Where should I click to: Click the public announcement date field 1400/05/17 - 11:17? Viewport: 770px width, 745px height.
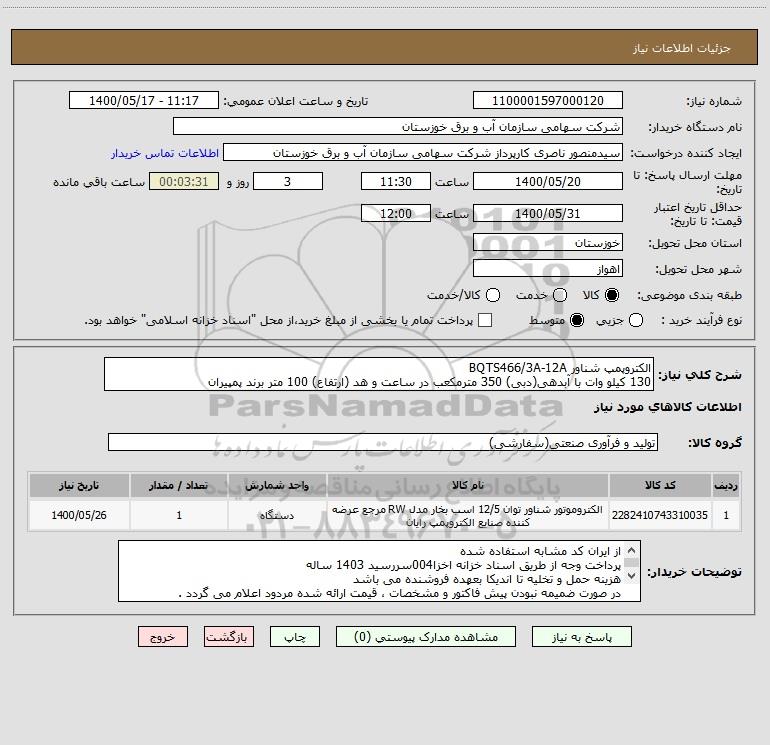pyautogui.click(x=144, y=101)
